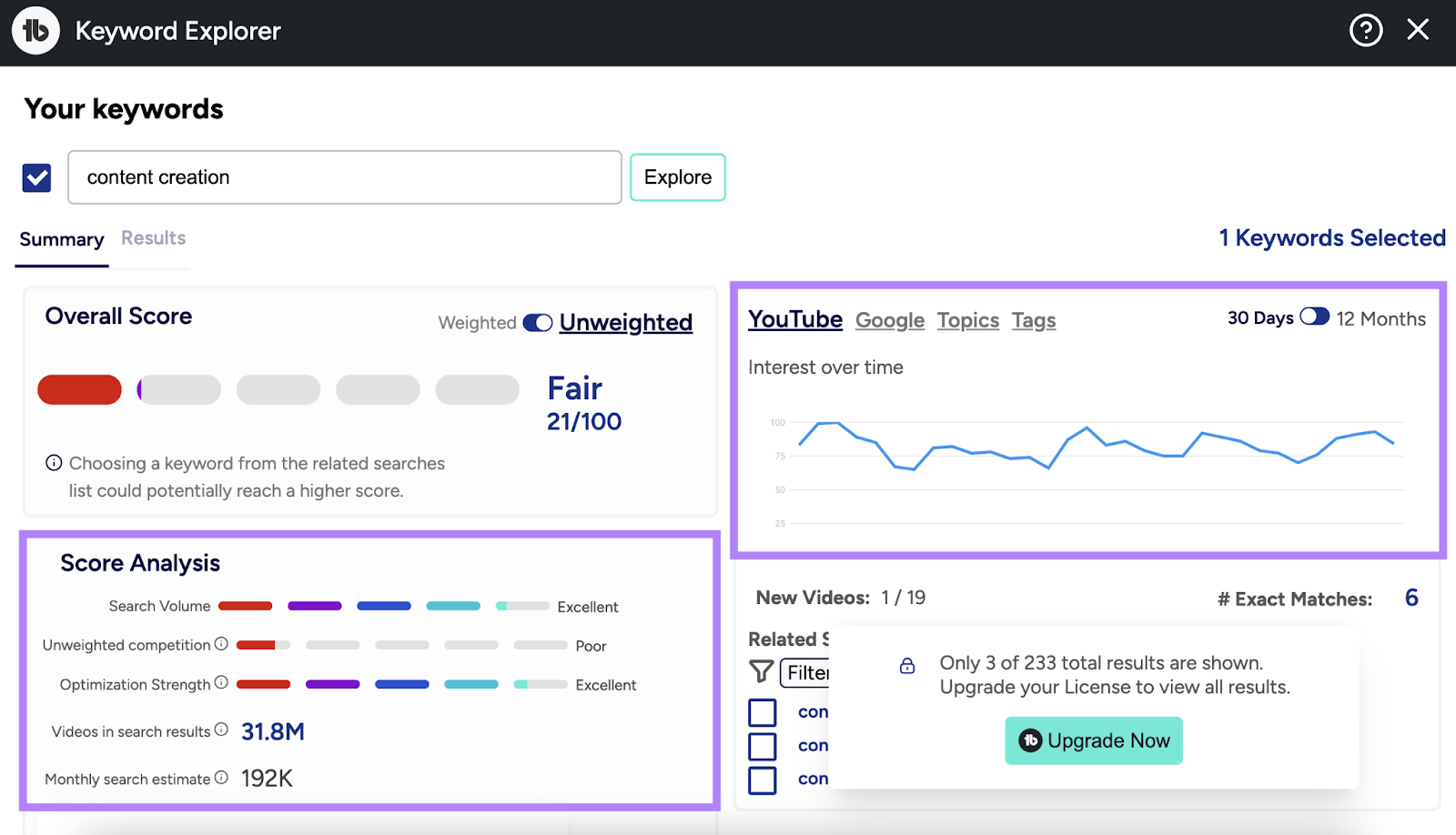This screenshot has width=1456, height=835.
Task: Click the New Videos 1 / 19 text
Action: 841,598
